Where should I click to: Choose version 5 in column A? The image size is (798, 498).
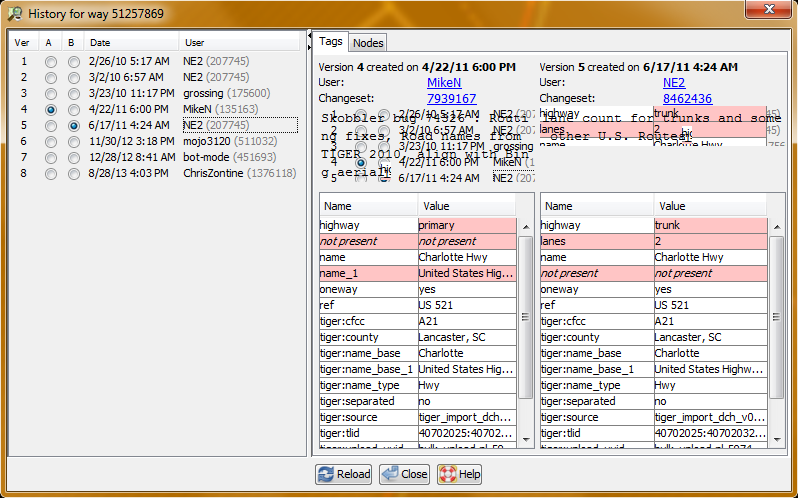tap(50, 126)
